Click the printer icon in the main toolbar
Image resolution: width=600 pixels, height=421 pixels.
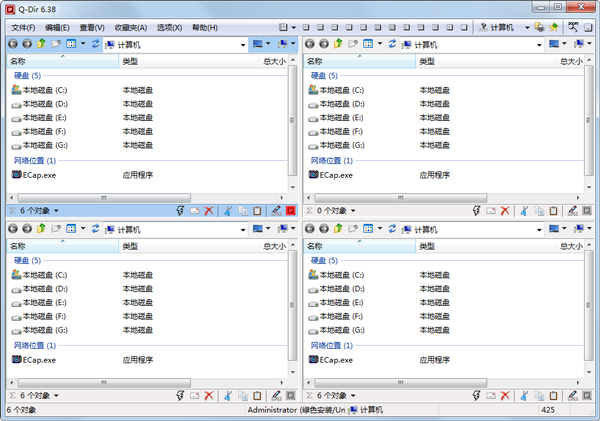pos(539,27)
